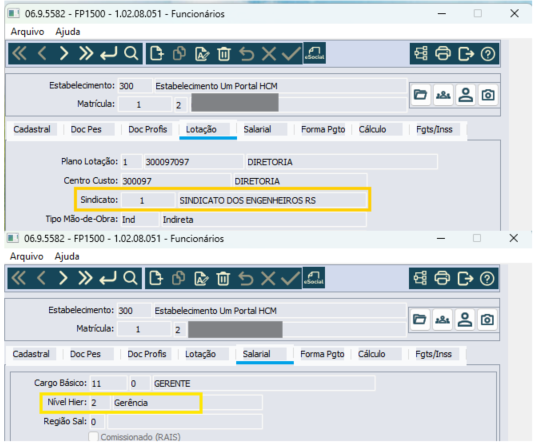The width and height of the screenshot is (536, 446).
Task: Open help question icon in top window
Action: click(x=488, y=54)
